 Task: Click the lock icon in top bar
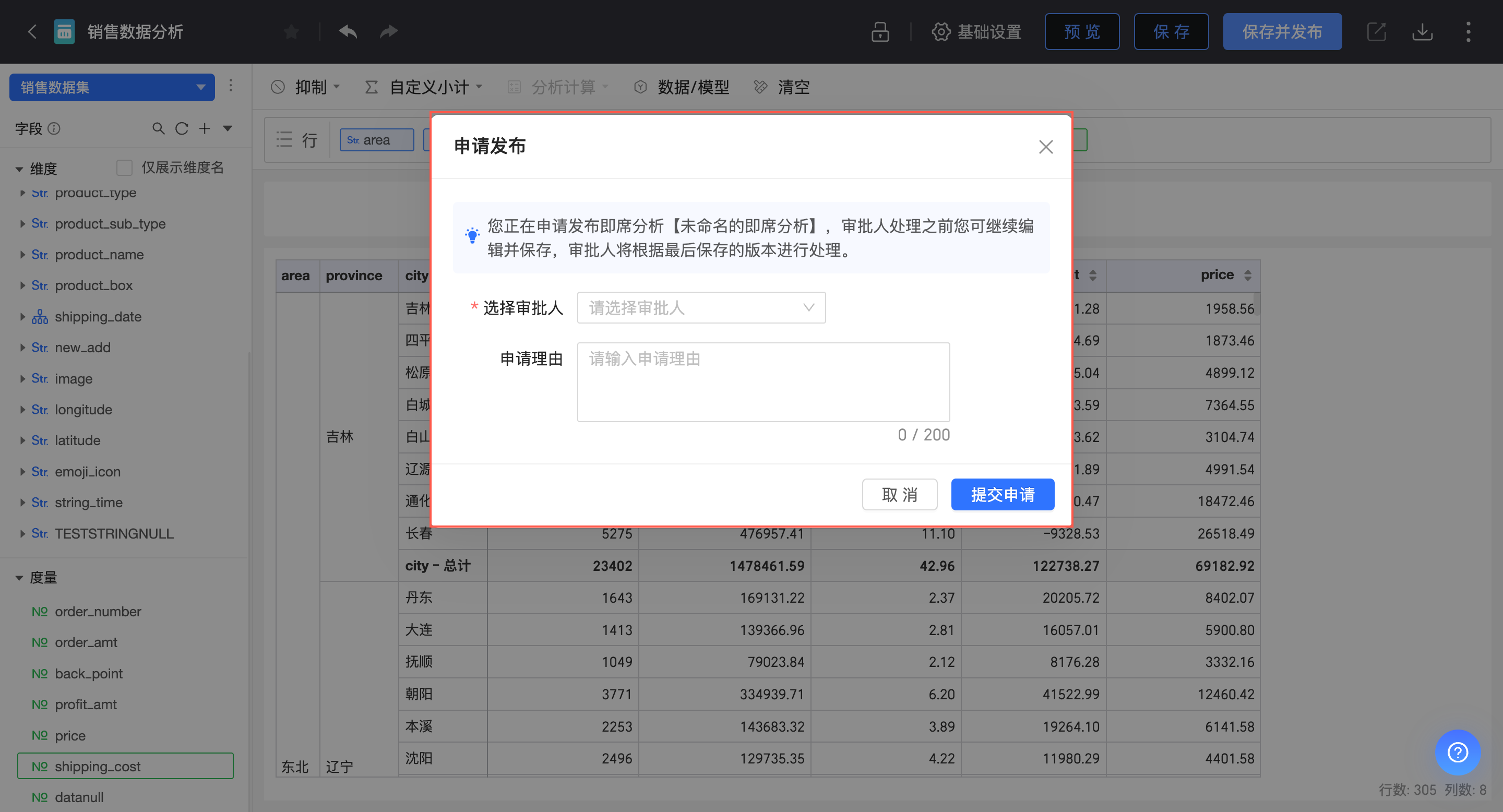click(x=880, y=31)
